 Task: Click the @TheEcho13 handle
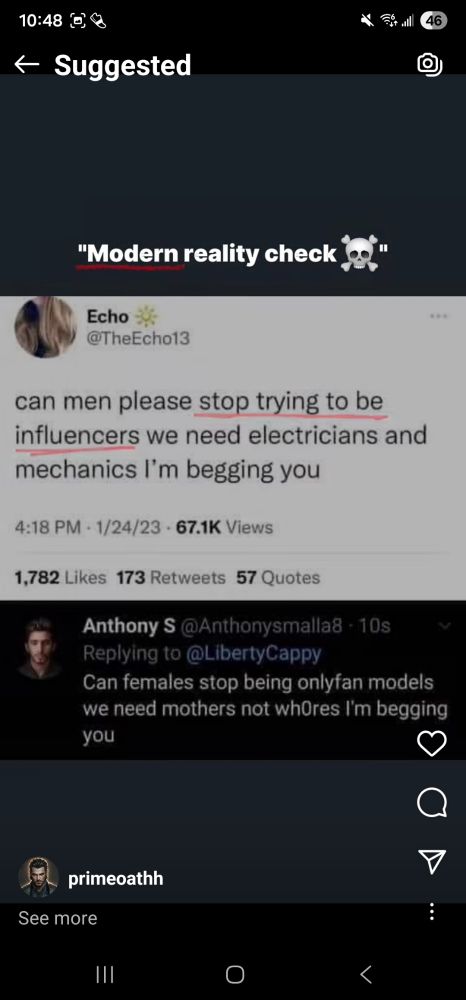tap(138, 339)
